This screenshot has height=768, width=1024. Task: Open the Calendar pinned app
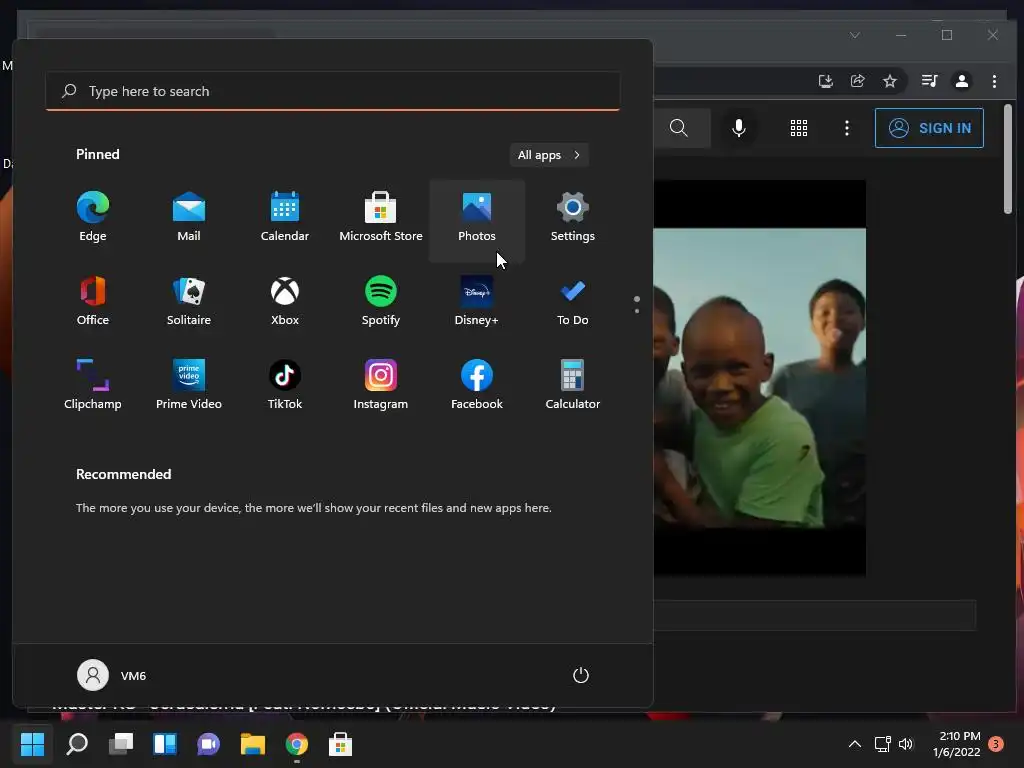pyautogui.click(x=285, y=217)
